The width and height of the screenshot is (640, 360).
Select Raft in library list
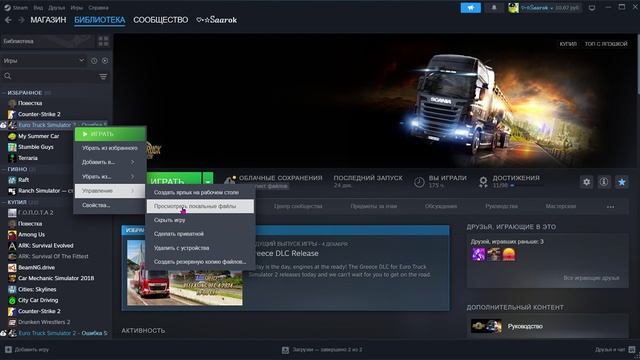(23, 180)
